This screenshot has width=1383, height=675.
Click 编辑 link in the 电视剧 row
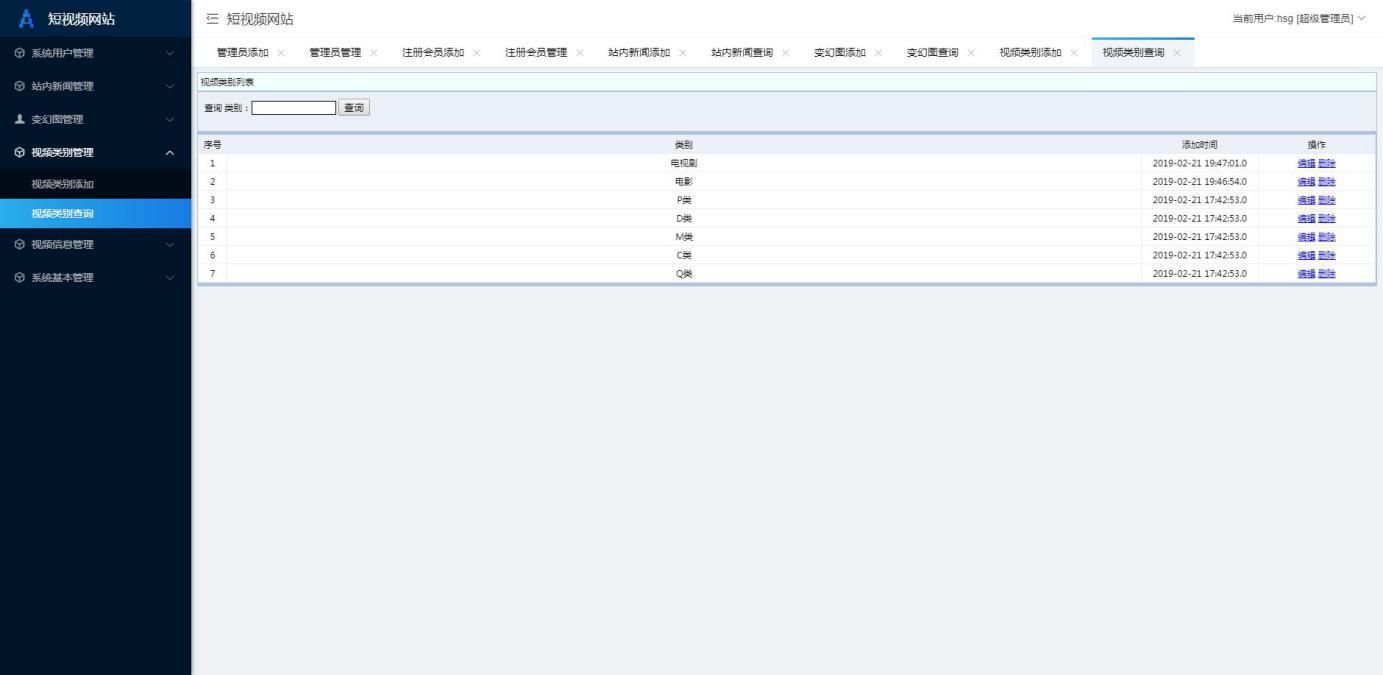point(1306,163)
